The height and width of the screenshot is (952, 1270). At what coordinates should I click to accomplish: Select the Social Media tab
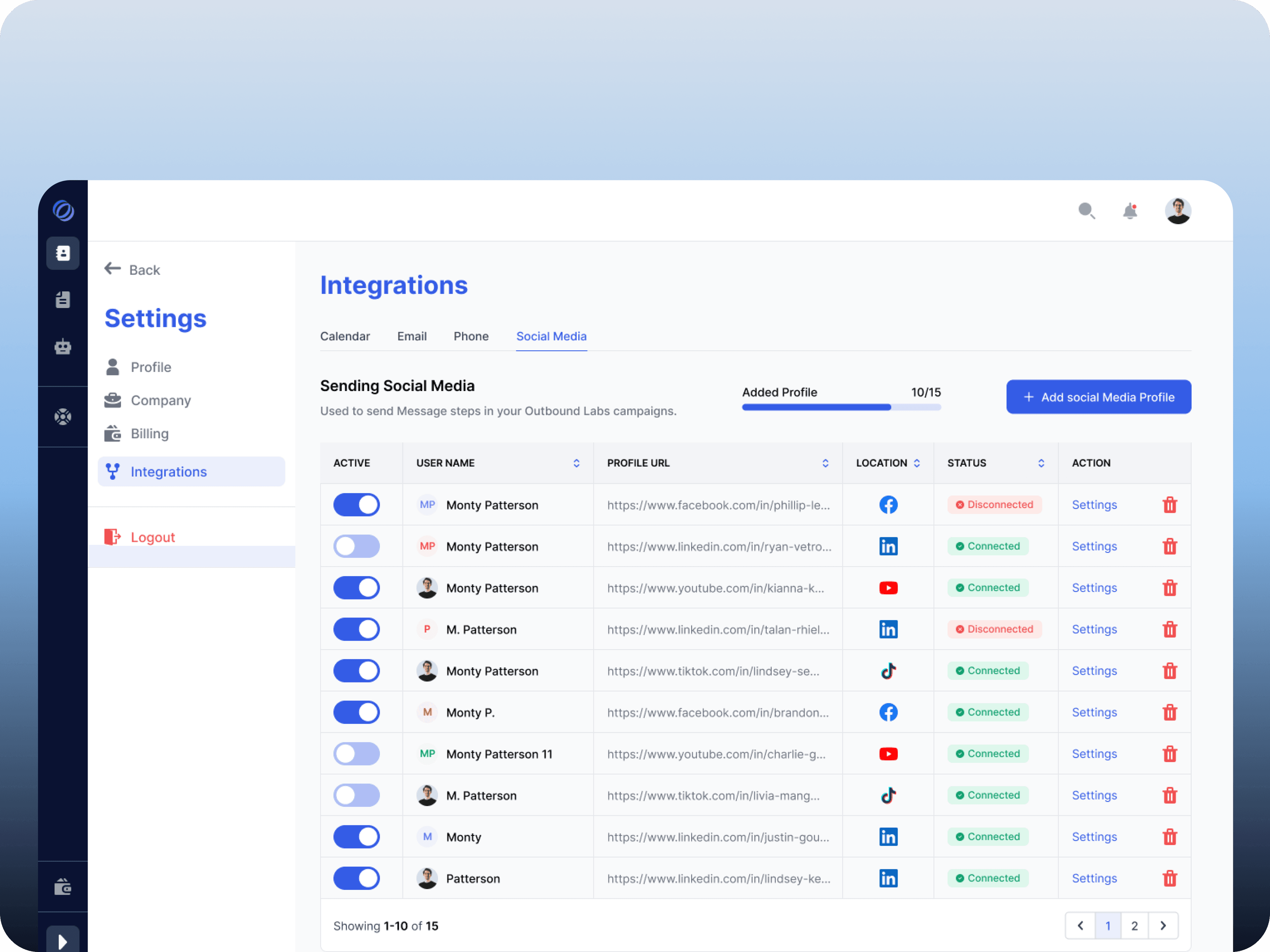click(x=551, y=336)
